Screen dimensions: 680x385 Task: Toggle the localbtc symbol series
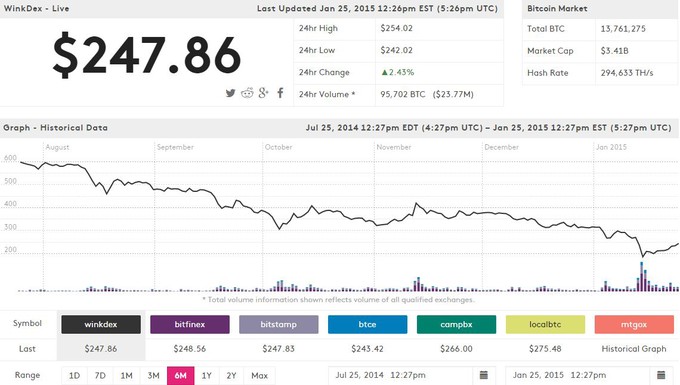click(x=545, y=324)
